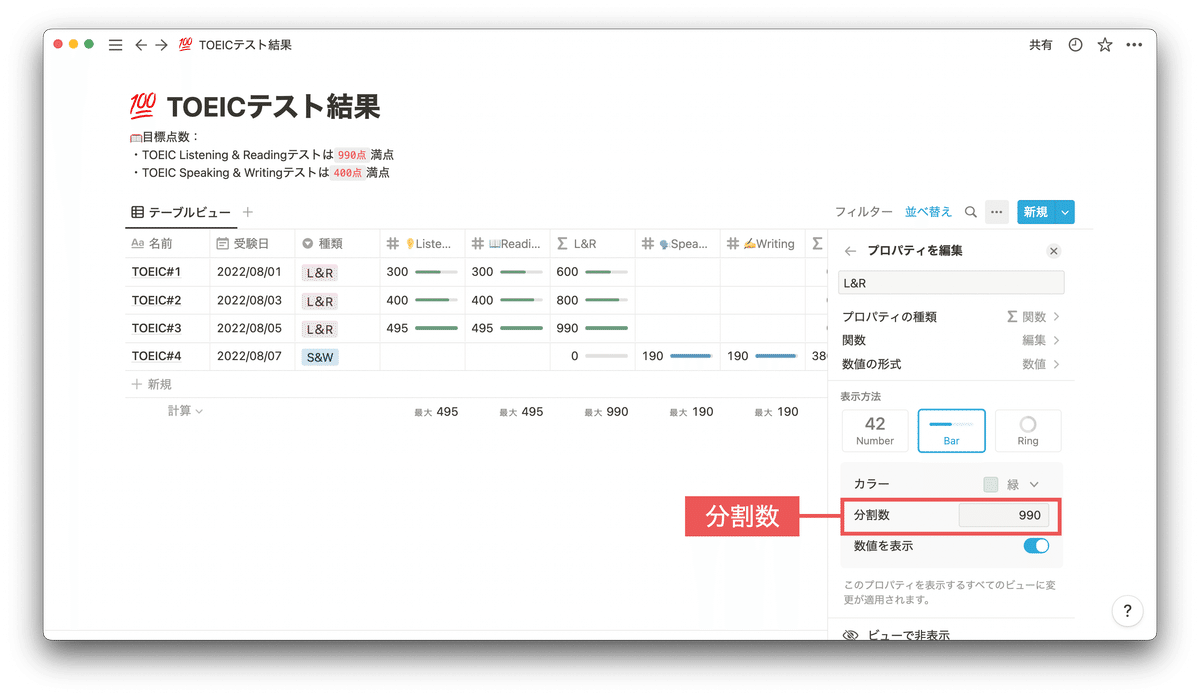Click the L&R column header
The height and width of the screenshot is (697, 1200).
[x=593, y=243]
